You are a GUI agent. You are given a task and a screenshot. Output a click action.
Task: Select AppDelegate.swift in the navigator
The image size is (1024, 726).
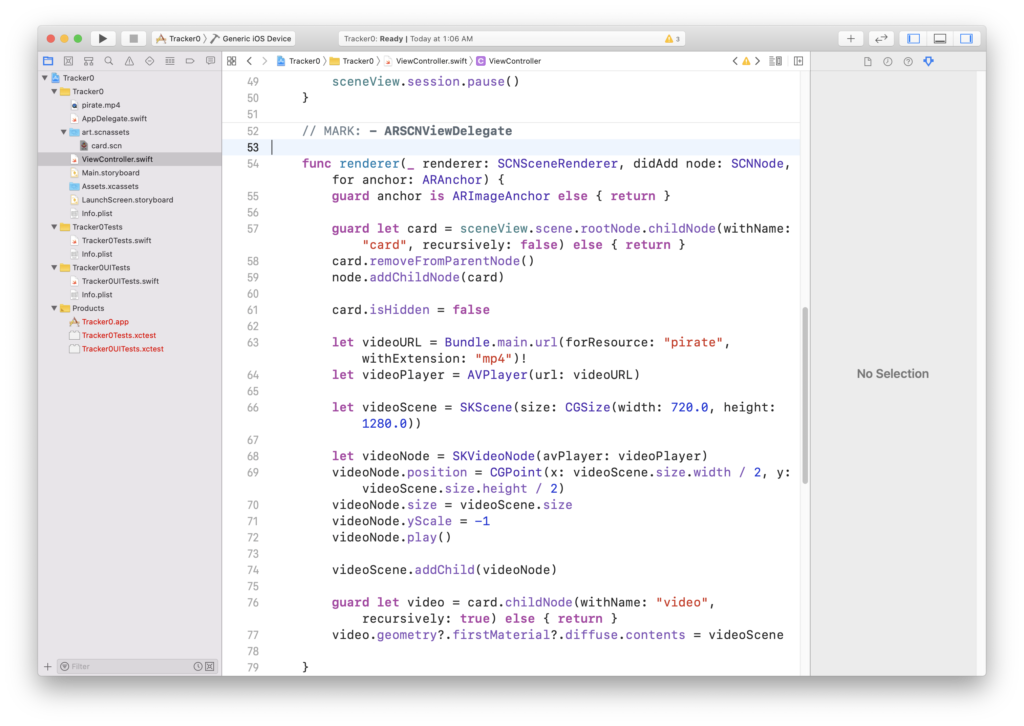[113, 118]
